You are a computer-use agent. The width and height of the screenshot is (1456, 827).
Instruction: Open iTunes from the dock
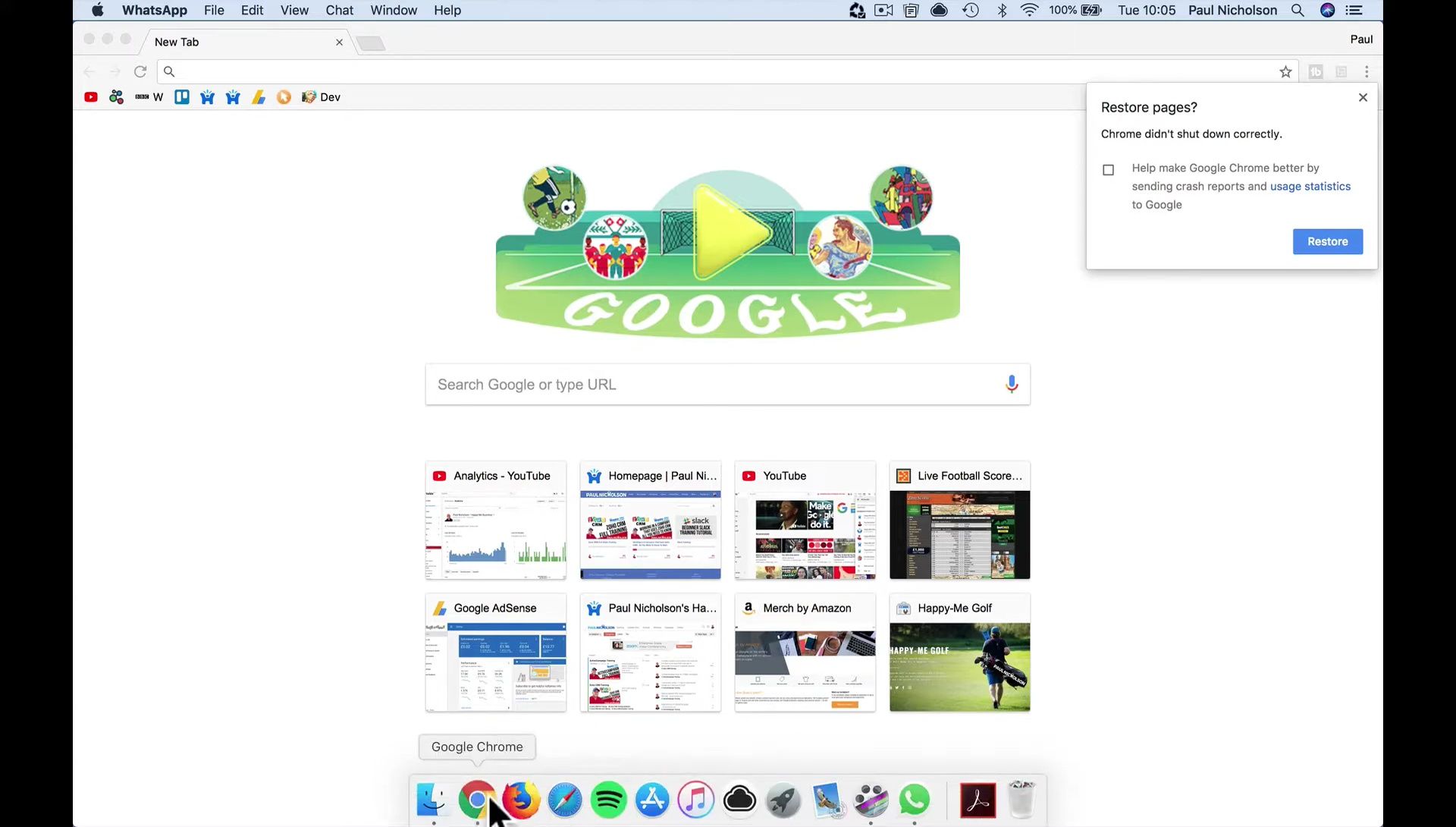pos(696,800)
